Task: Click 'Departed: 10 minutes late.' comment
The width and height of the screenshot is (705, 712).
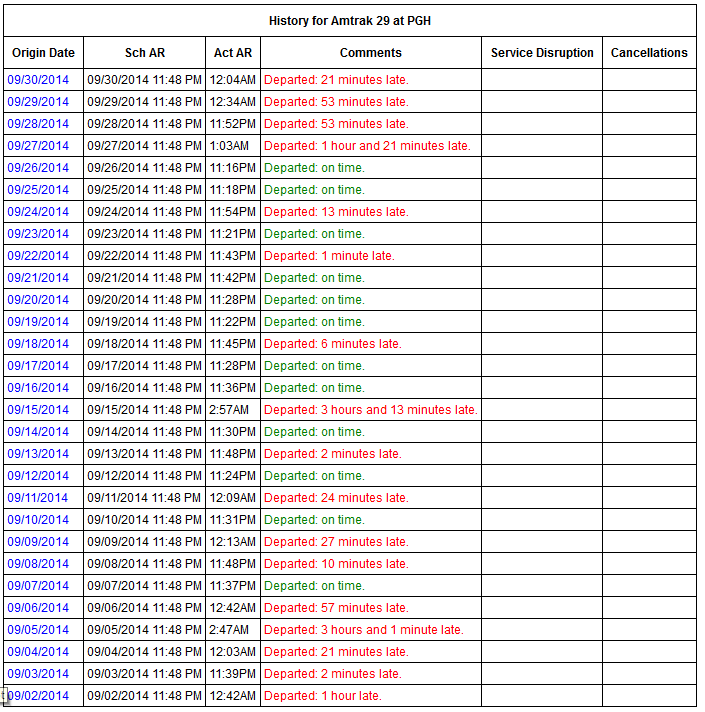Action: (336, 564)
